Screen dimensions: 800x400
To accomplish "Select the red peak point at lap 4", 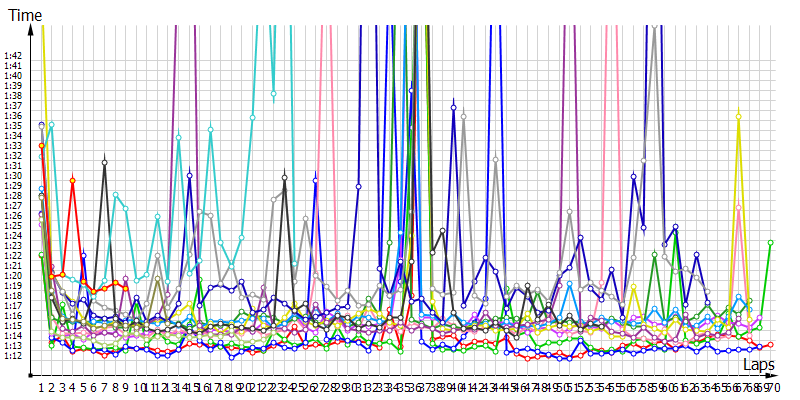I will [73, 180].
